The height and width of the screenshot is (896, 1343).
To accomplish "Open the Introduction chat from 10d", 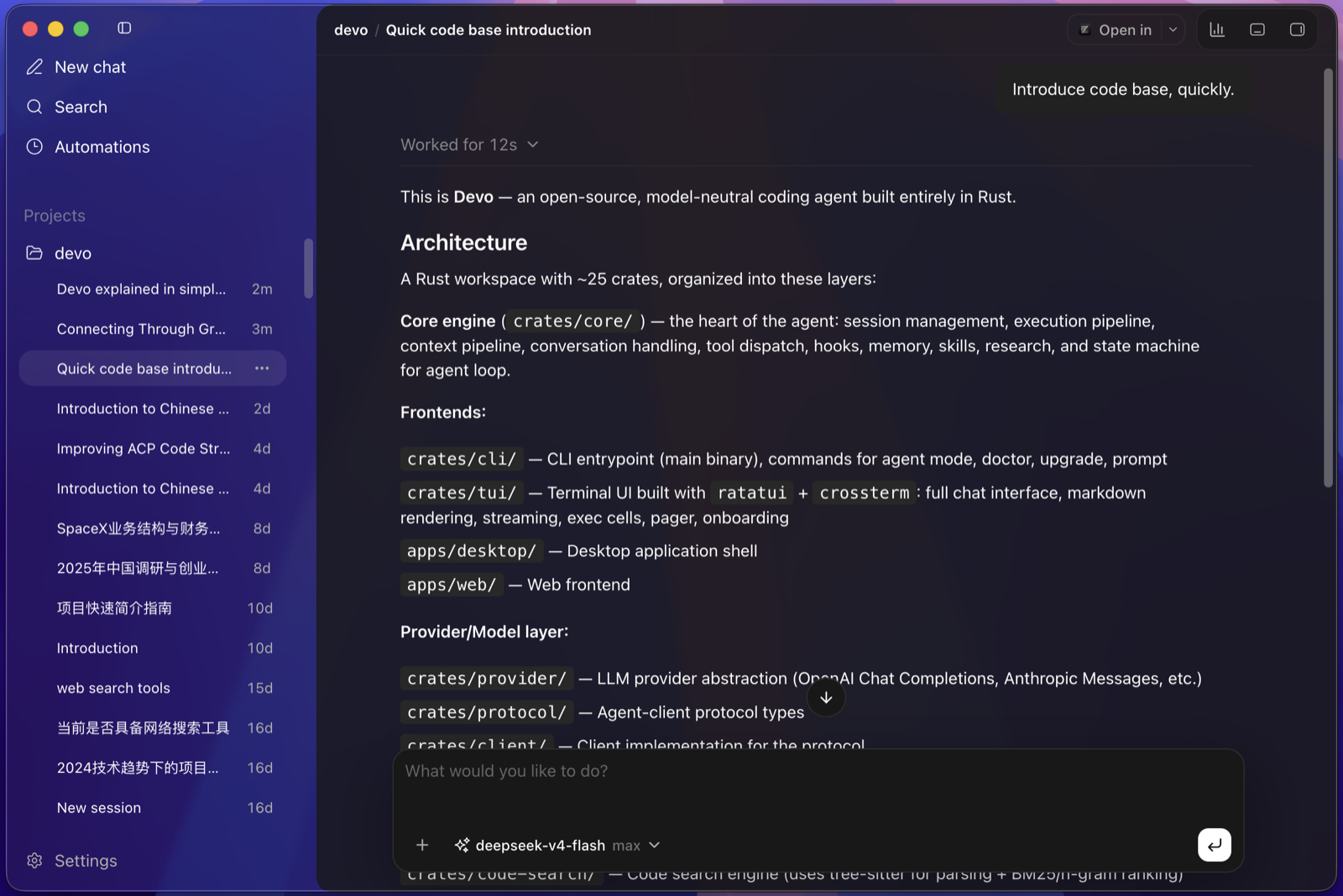I will point(153,648).
